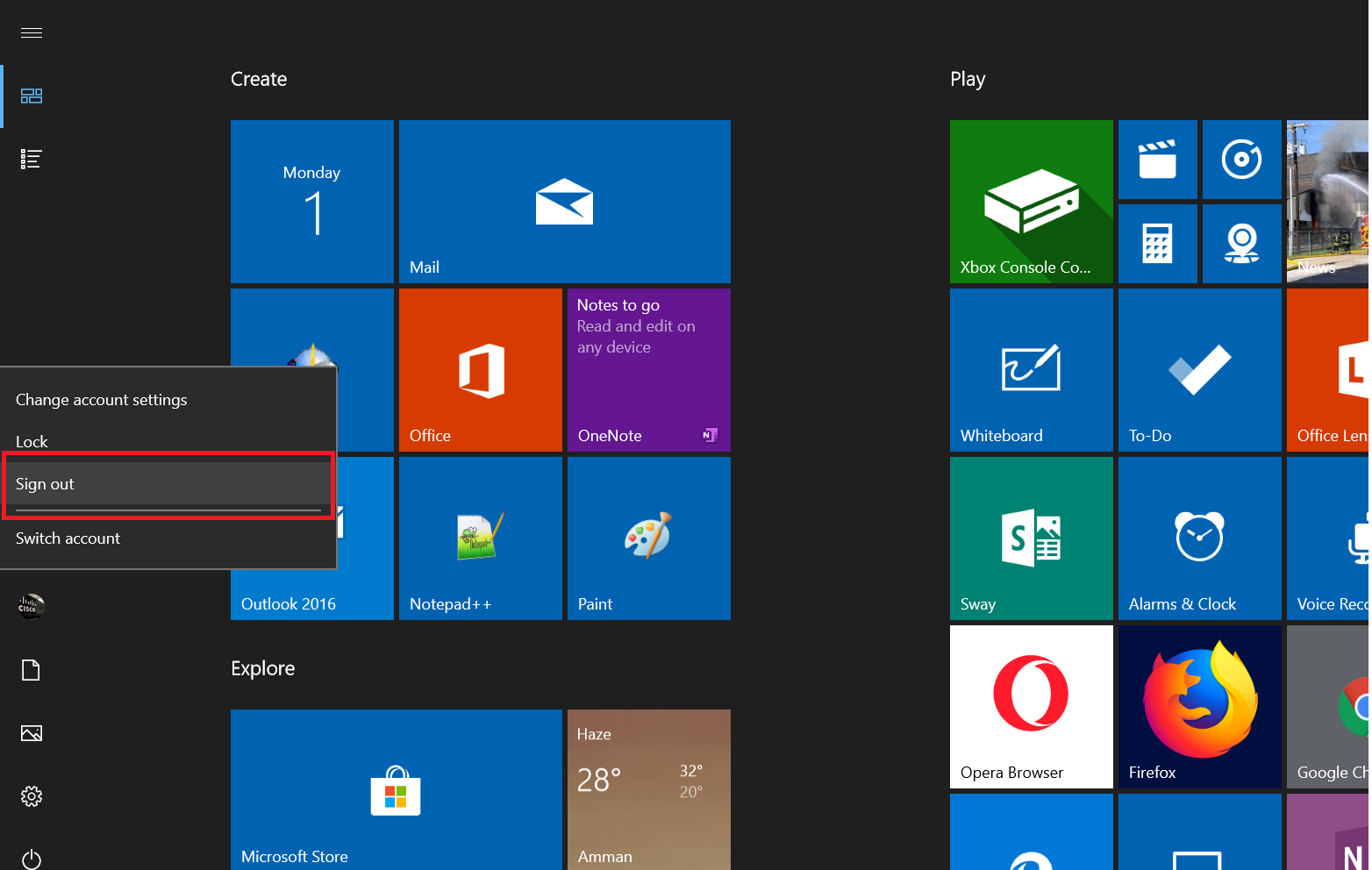Open the To-Do tile
This screenshot has height=870, width=1372.
point(1200,370)
